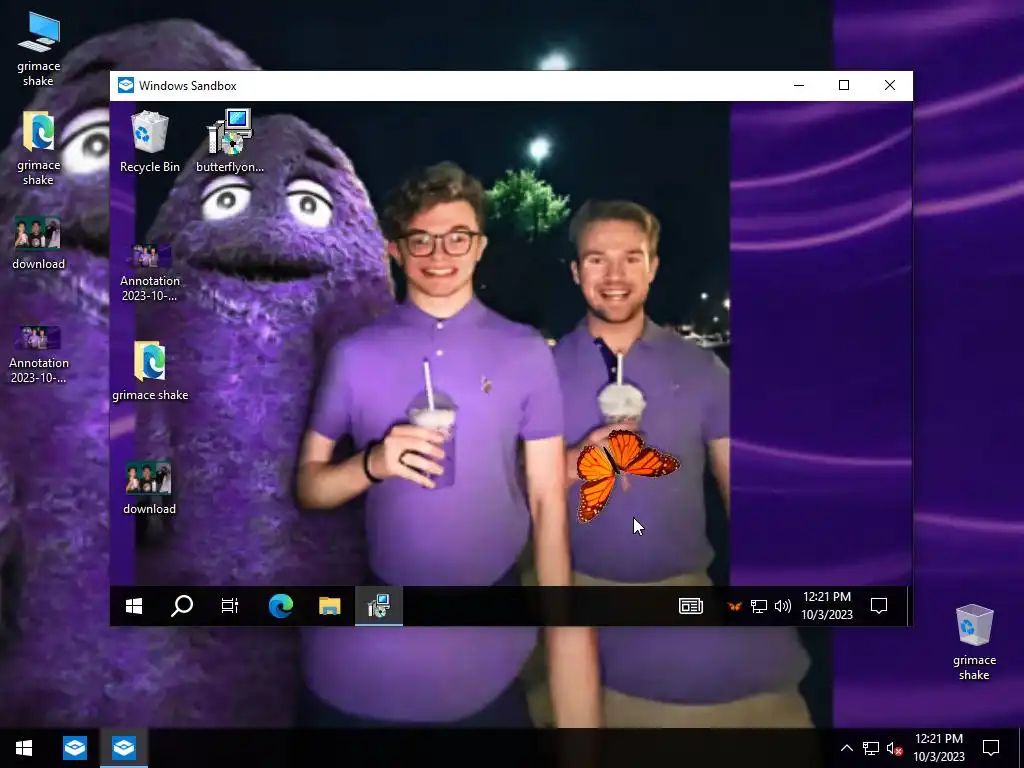1024x768 pixels.
Task: Minimize the Windows Sandbox window
Action: [799, 86]
